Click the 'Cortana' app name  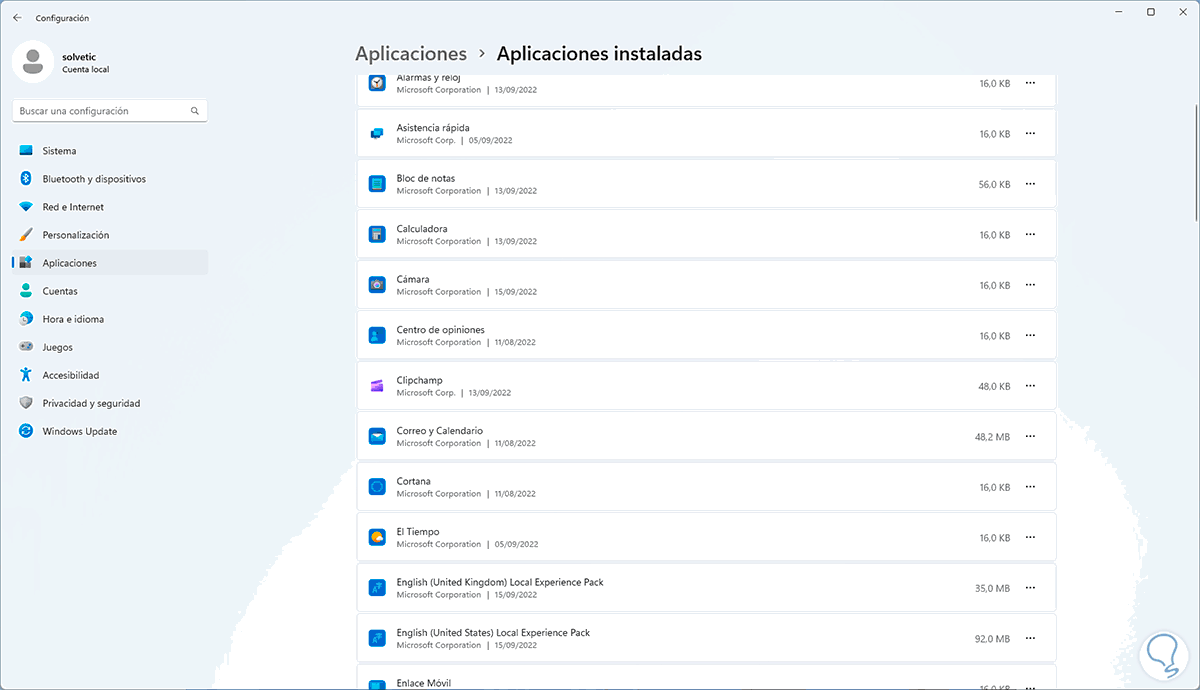click(413, 481)
